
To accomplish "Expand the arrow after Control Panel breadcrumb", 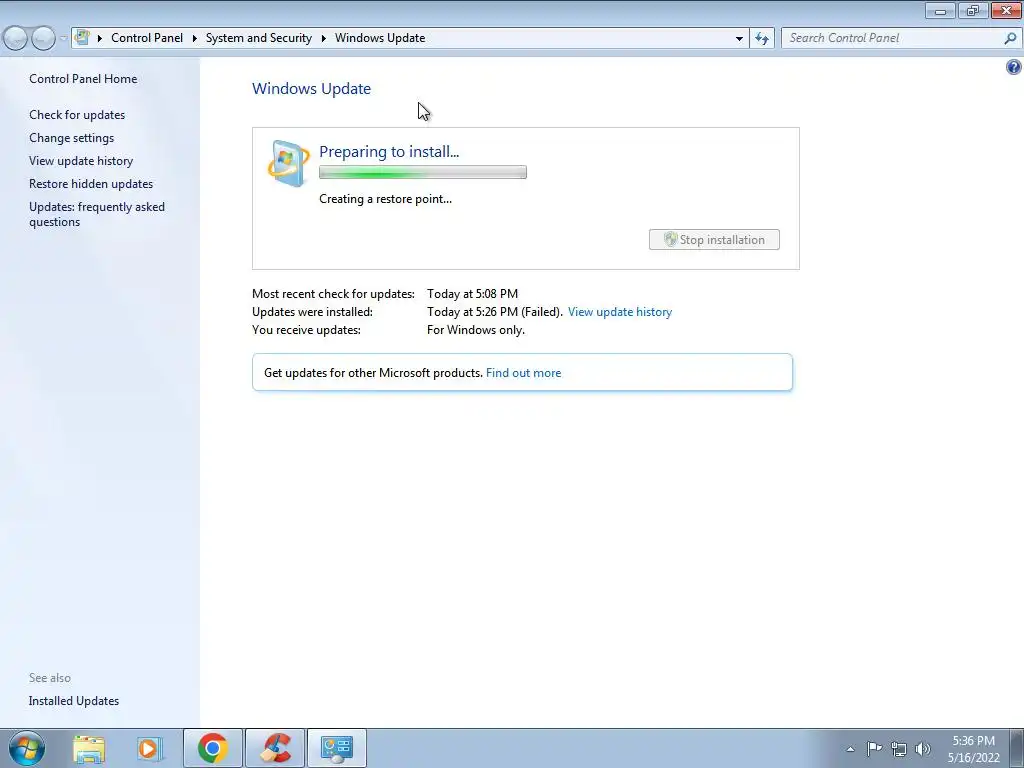I will click(x=195, y=38).
